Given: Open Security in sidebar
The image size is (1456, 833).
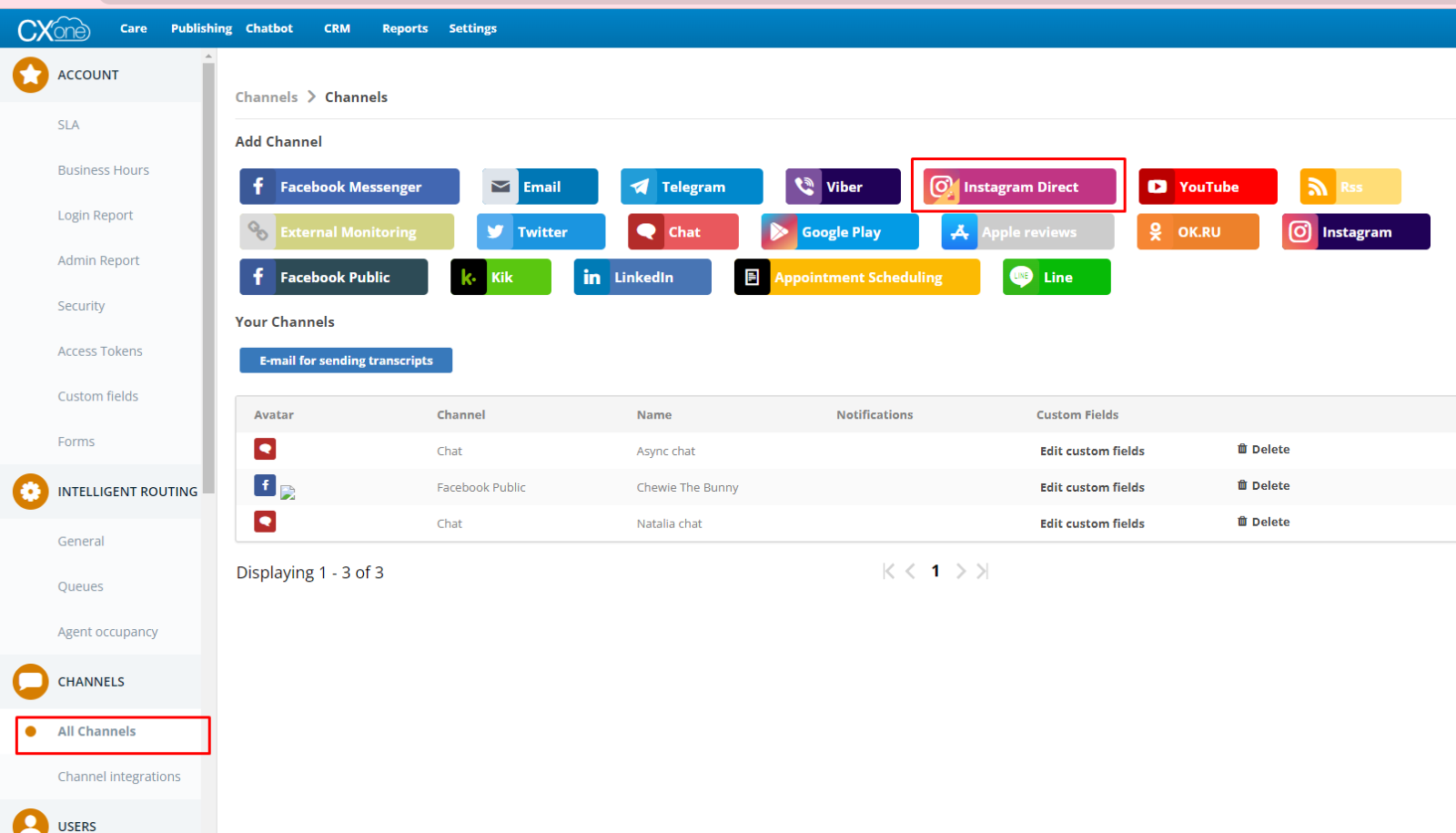Looking at the screenshot, I should tap(81, 306).
